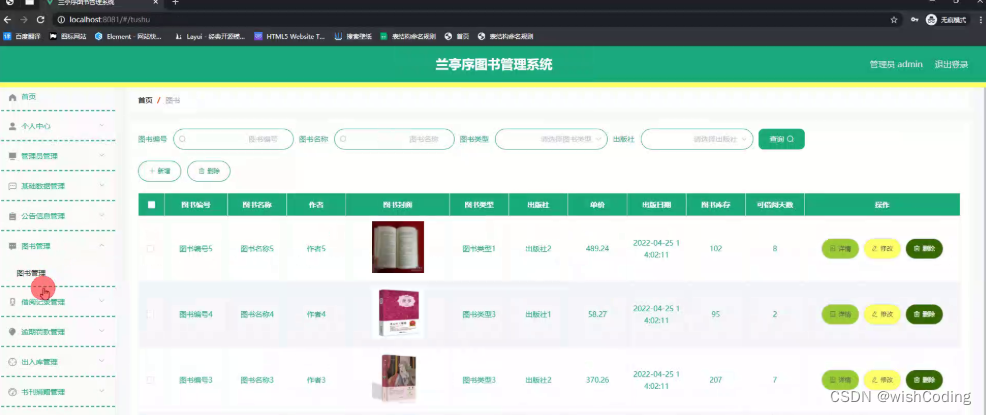Click 修改 button for 图书编号4
Screen dimensions: 986x415
(x=882, y=314)
